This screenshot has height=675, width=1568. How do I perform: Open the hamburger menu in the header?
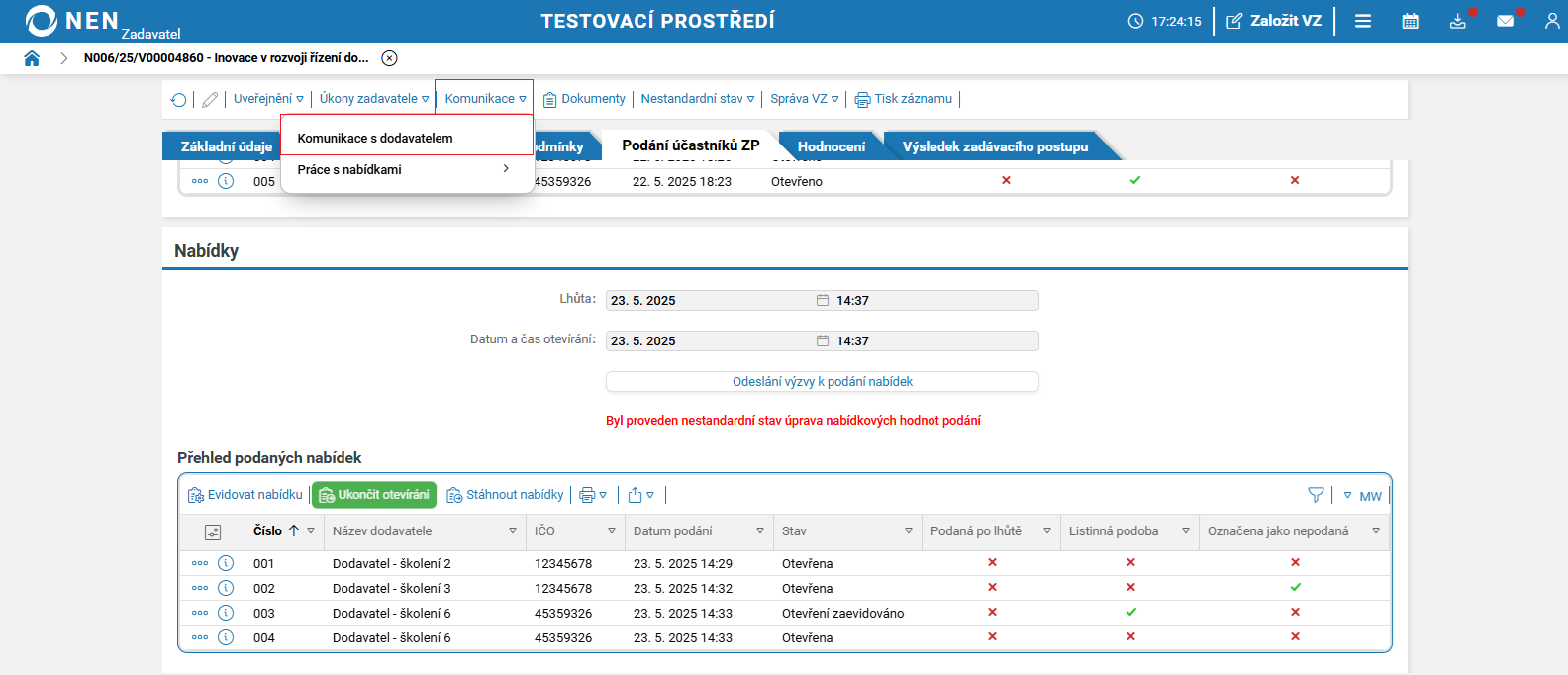pyautogui.click(x=1363, y=21)
